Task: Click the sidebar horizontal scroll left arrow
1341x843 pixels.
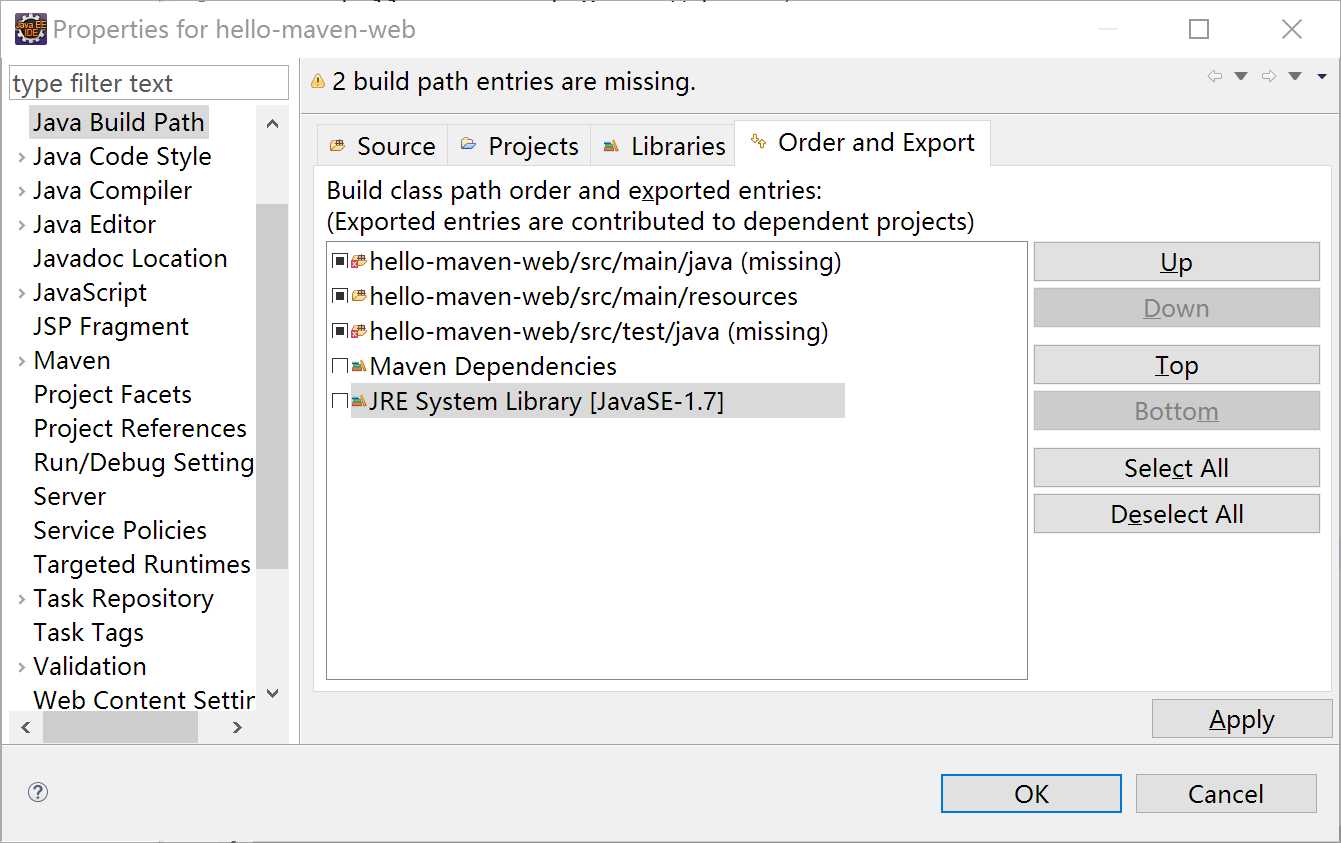Action: [26, 728]
